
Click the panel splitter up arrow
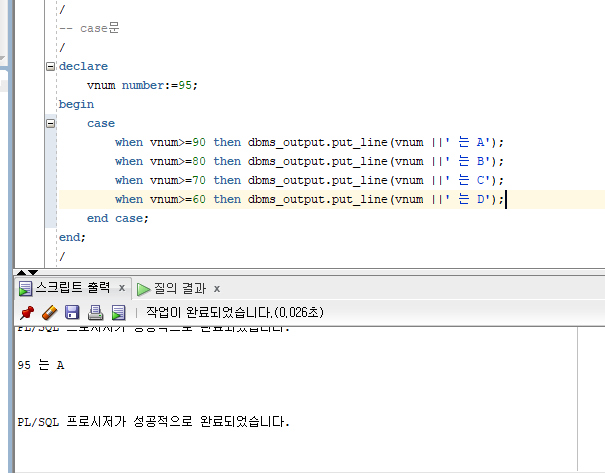coord(22,272)
